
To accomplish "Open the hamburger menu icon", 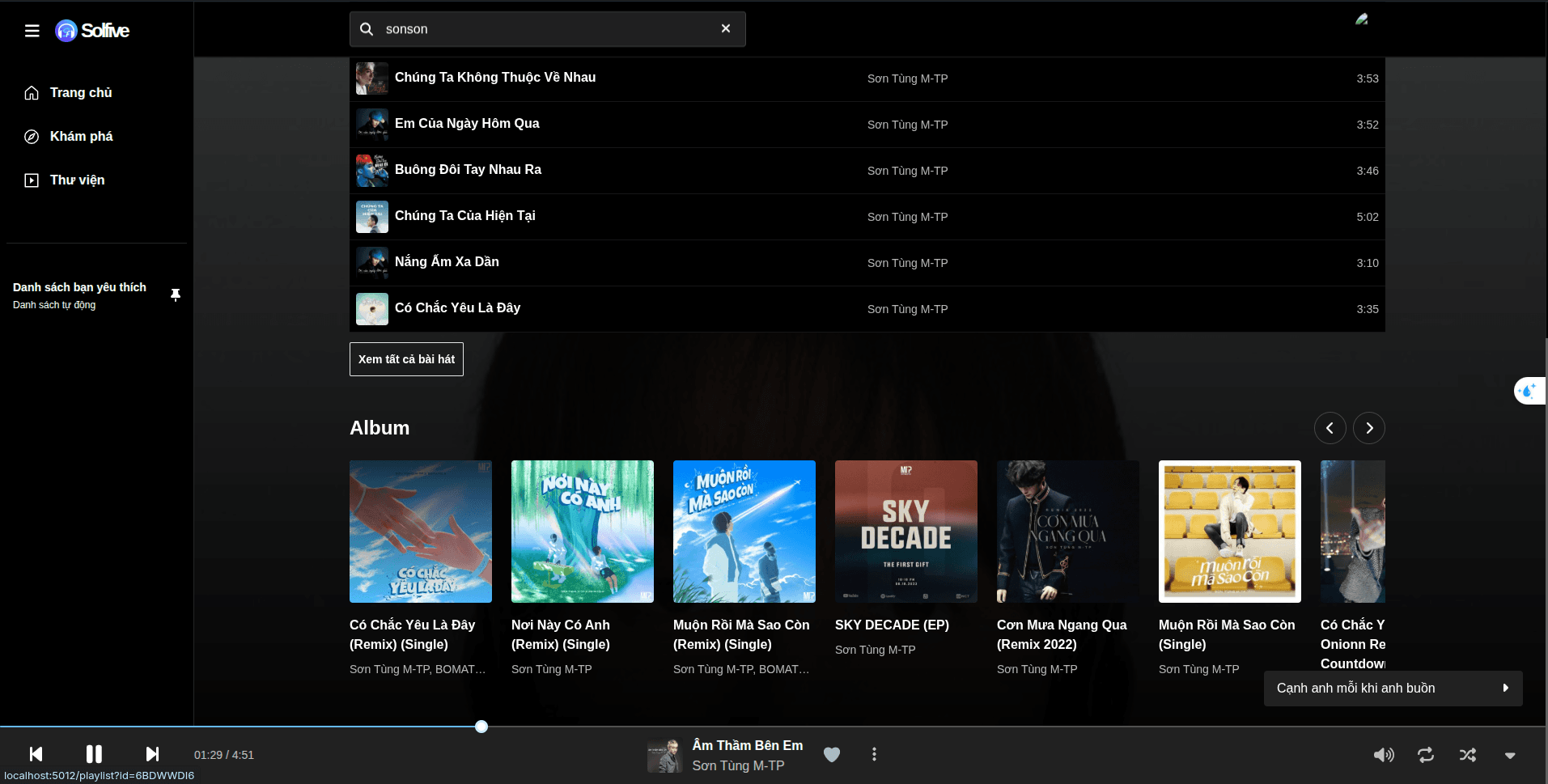I will (x=32, y=31).
